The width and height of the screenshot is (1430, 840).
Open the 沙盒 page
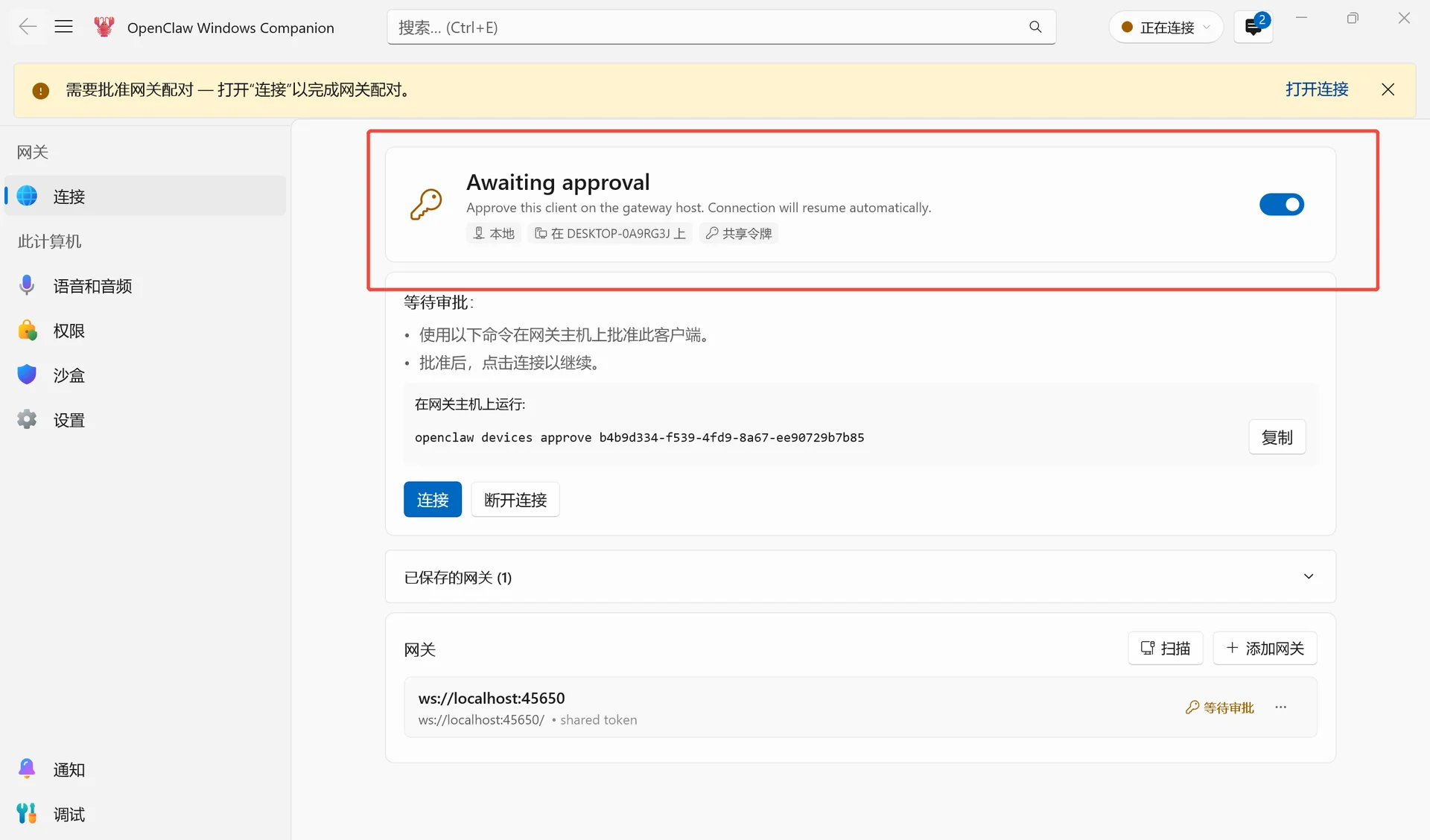[x=145, y=375]
